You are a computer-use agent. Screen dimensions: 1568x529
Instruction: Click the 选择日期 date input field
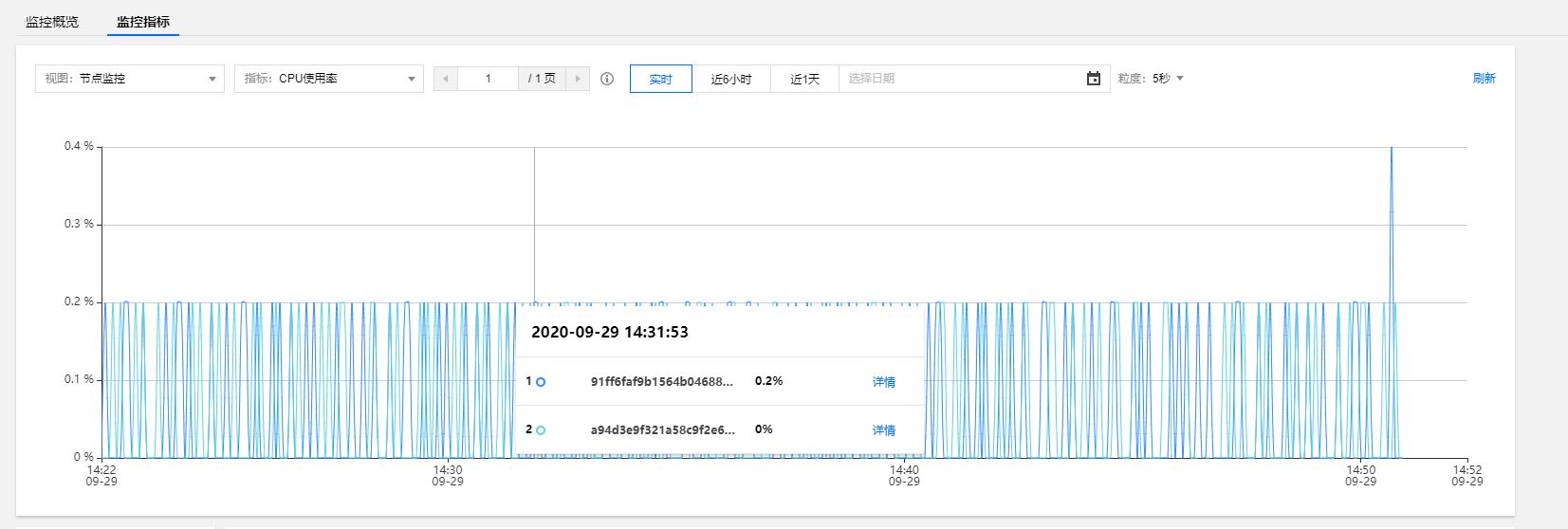pyautogui.click(x=958, y=79)
